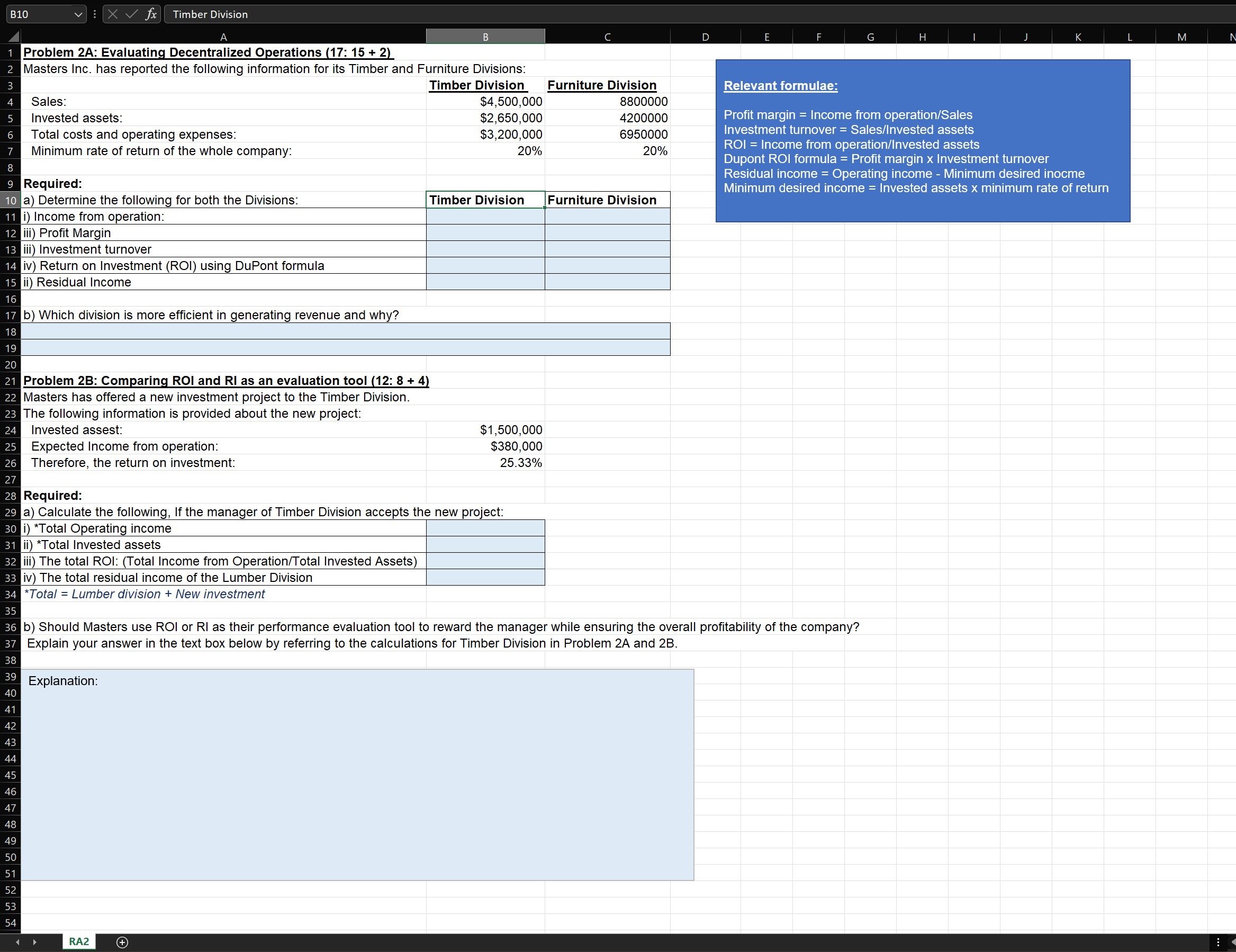The image size is (1236, 952).
Task: Select row 10 header
Action: (10, 200)
